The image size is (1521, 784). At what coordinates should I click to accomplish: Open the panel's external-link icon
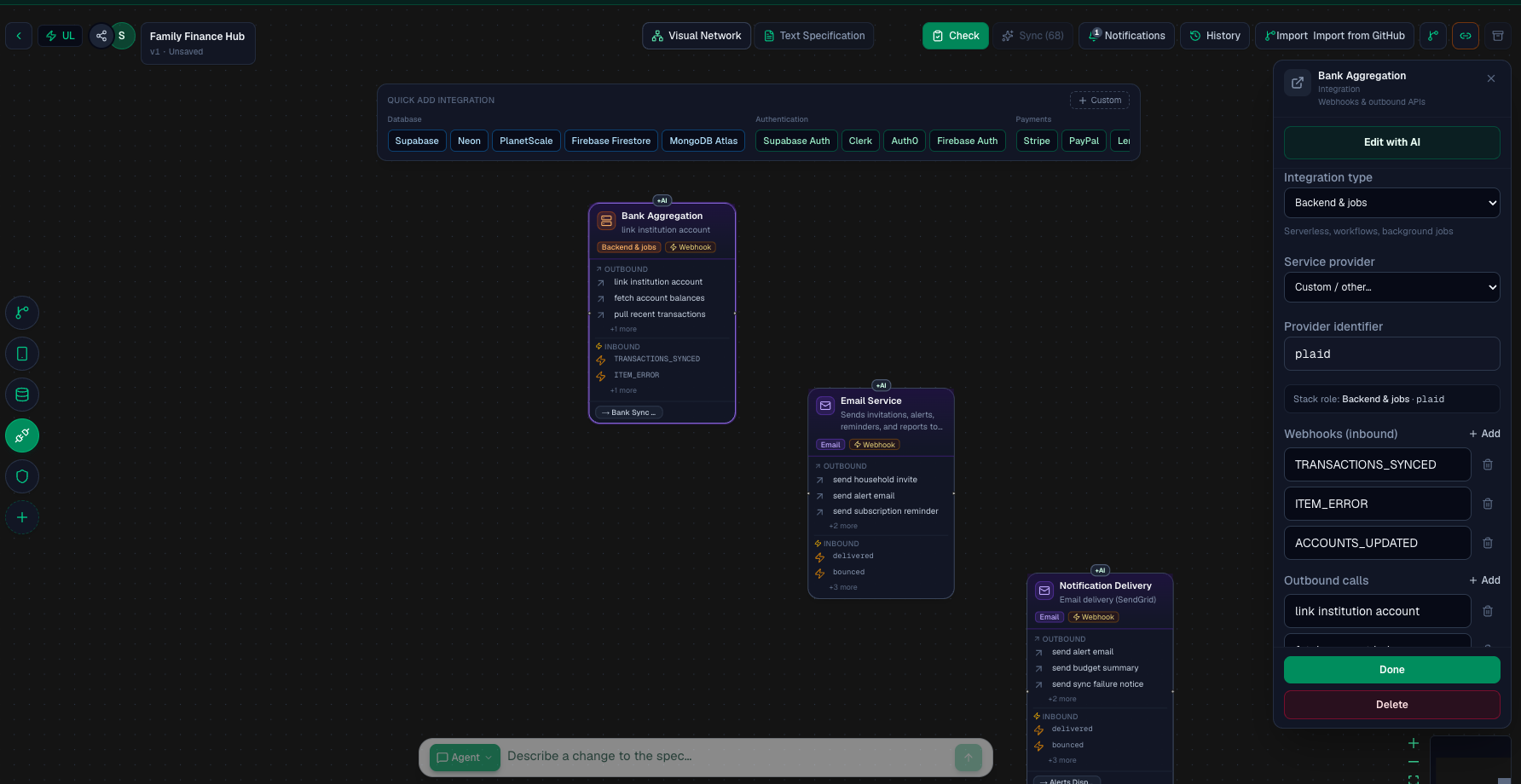1298,83
